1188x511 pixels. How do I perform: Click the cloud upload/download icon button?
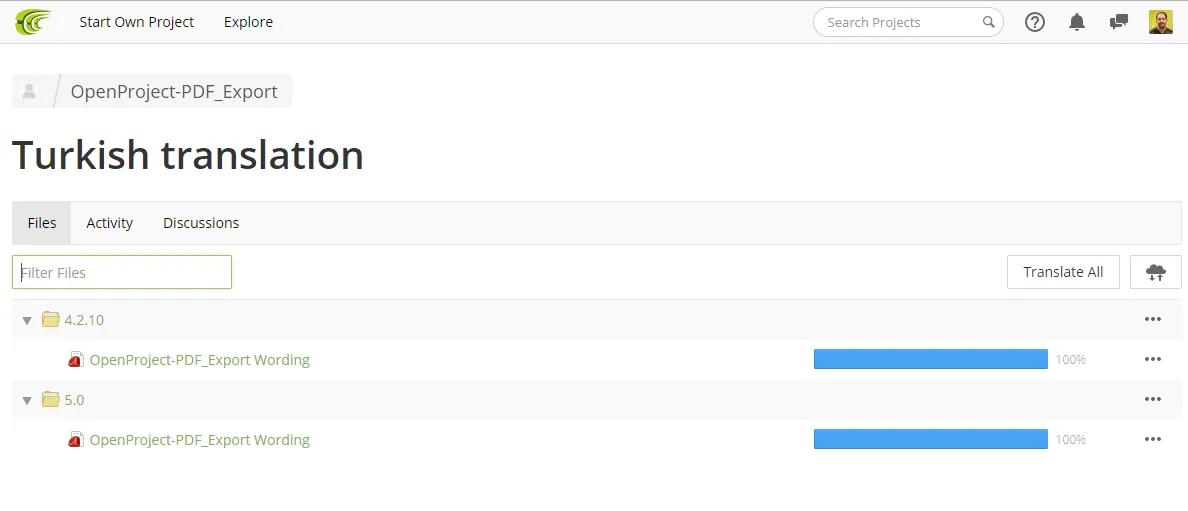pos(1155,272)
